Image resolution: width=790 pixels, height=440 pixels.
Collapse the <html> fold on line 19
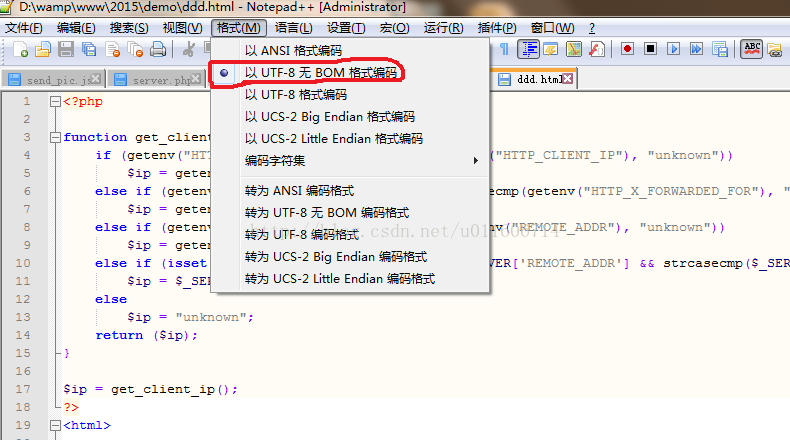pos(55,425)
